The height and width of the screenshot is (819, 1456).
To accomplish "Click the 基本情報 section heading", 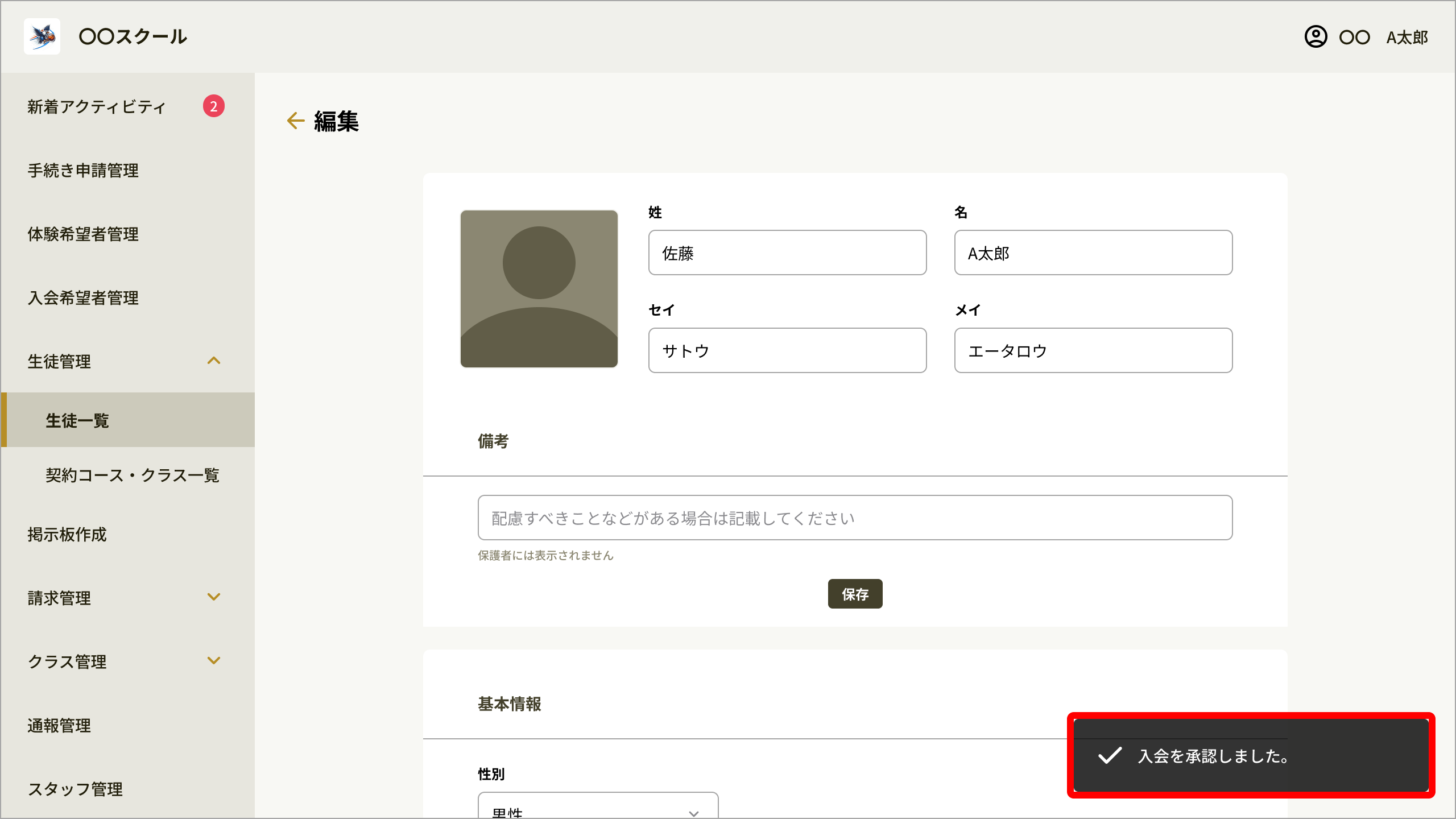I will (510, 704).
